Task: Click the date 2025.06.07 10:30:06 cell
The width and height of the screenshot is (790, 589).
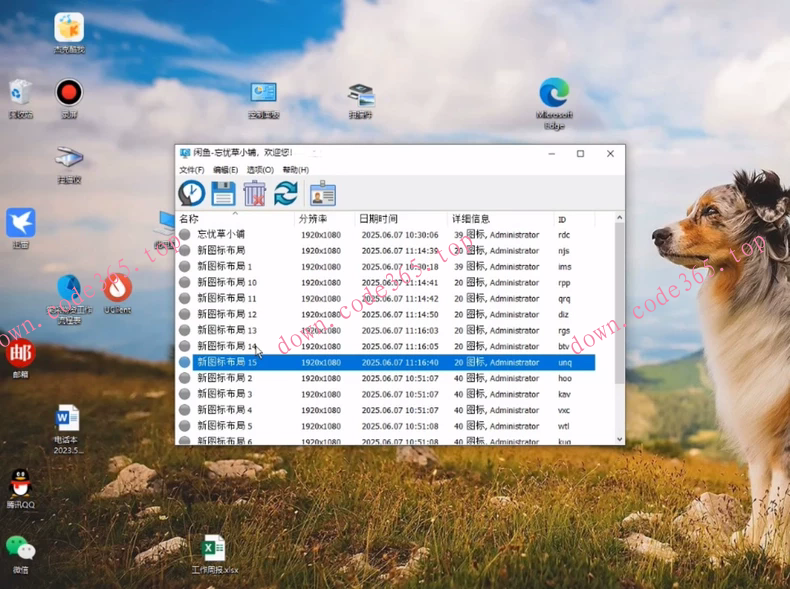Action: 400,235
